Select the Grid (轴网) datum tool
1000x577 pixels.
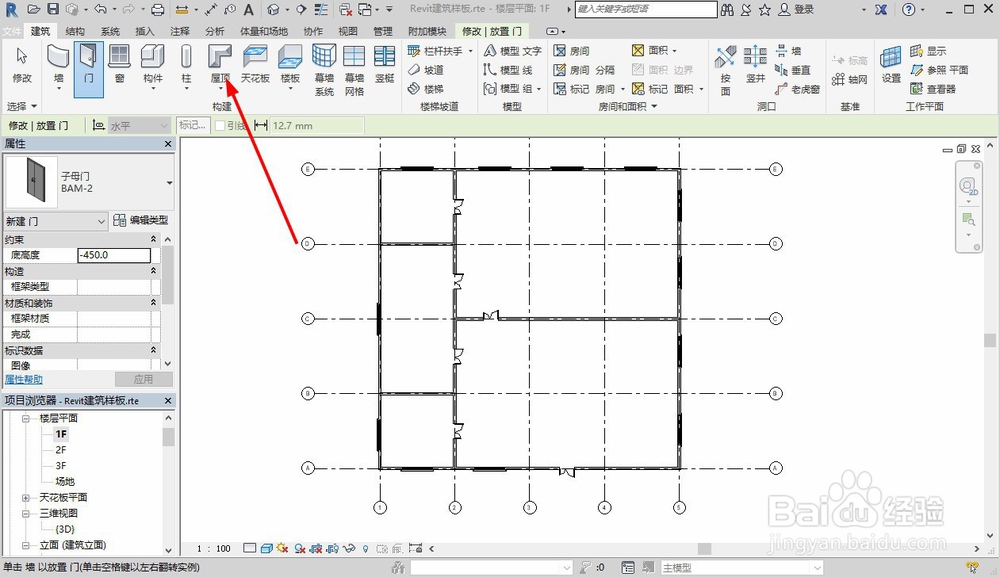click(849, 79)
